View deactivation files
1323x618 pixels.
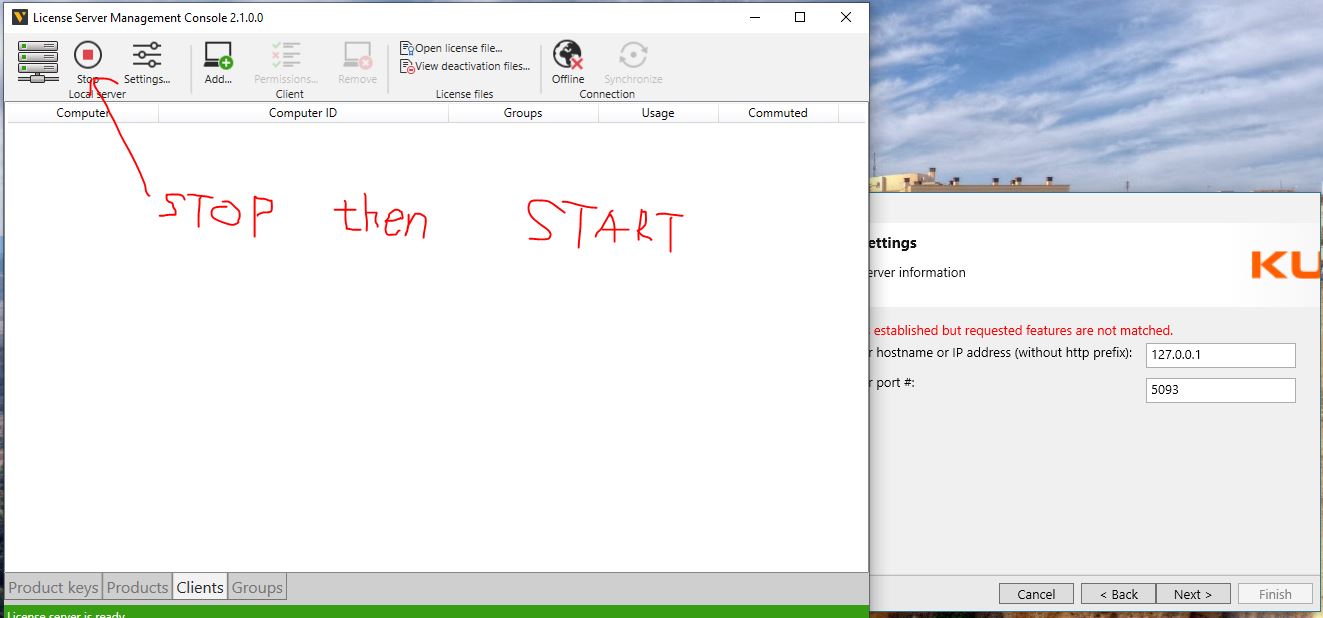[x=465, y=66]
